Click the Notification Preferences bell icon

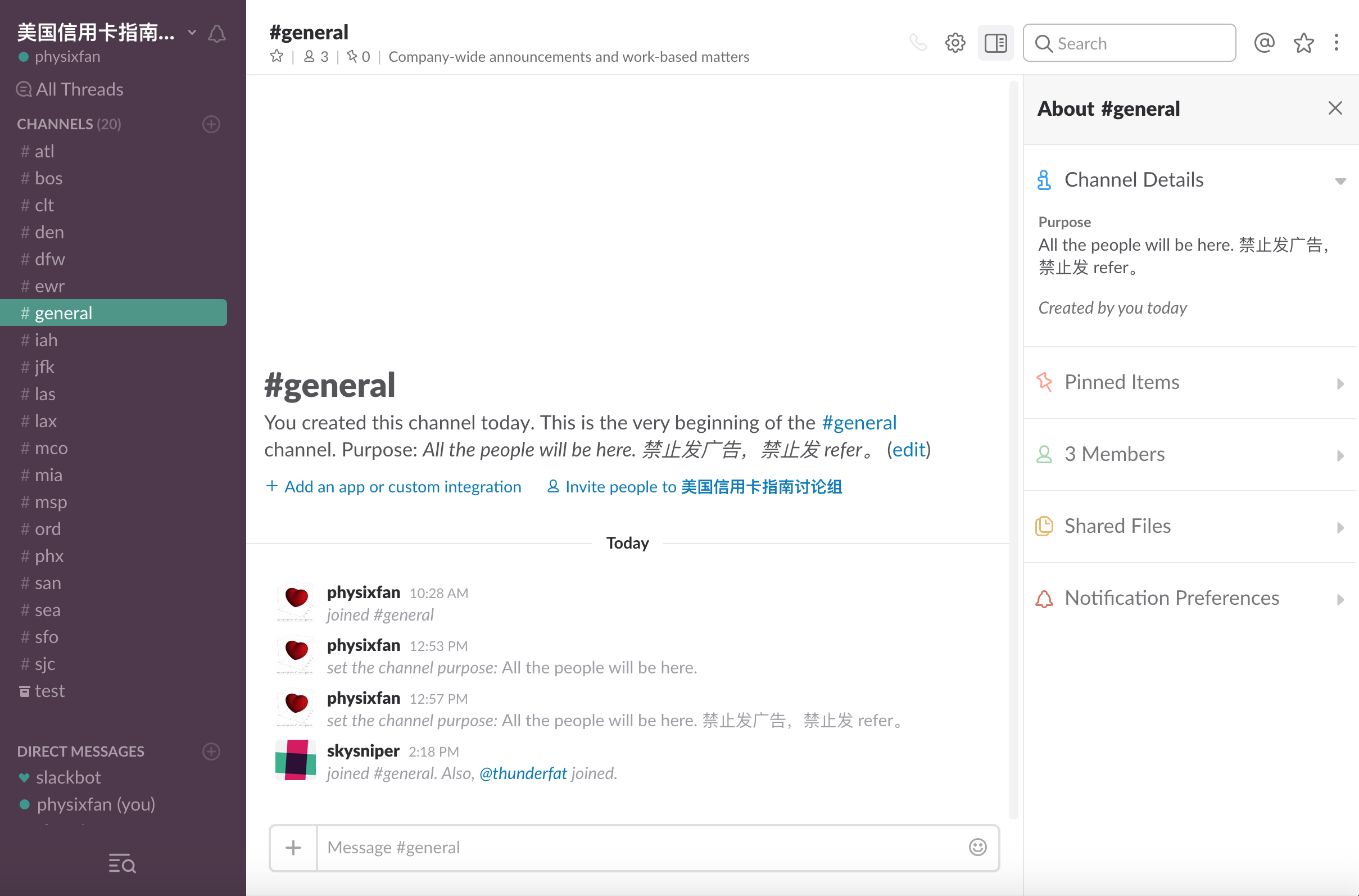[x=1044, y=598]
